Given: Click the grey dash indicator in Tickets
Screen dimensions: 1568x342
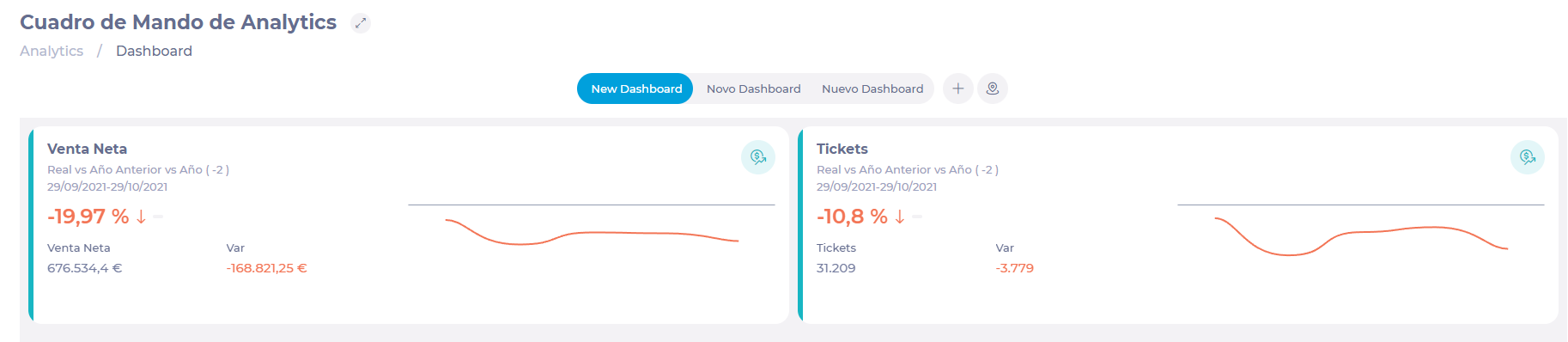Looking at the screenshot, I should point(917,217).
